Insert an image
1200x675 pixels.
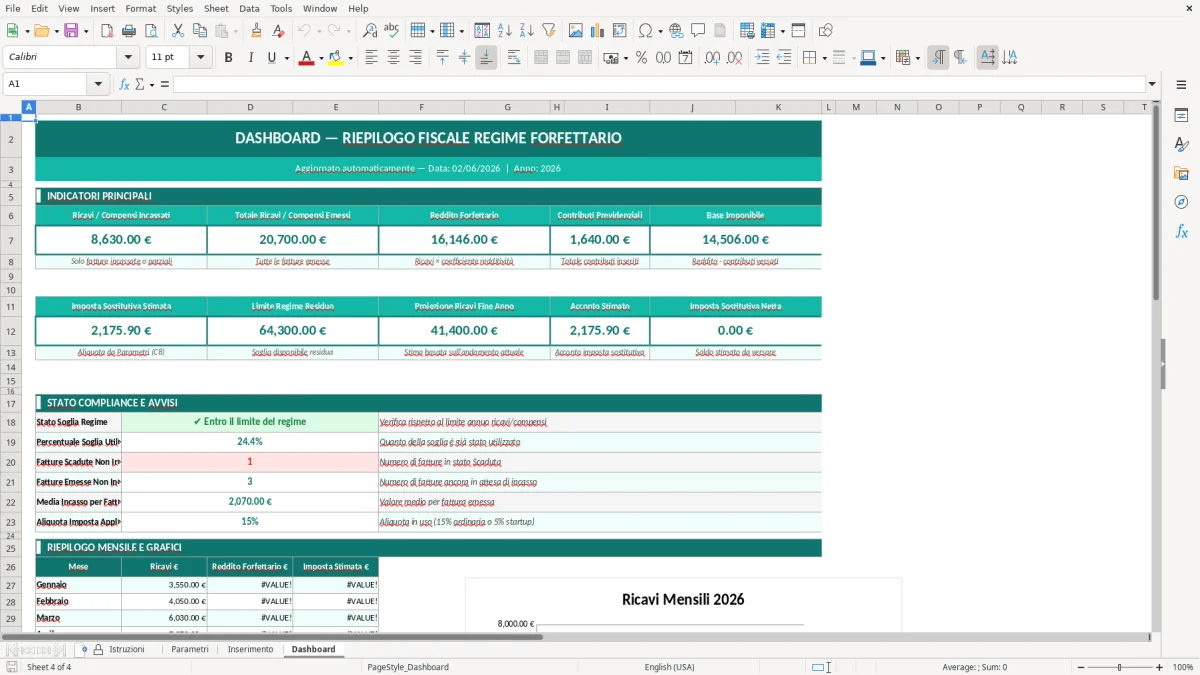tap(577, 31)
